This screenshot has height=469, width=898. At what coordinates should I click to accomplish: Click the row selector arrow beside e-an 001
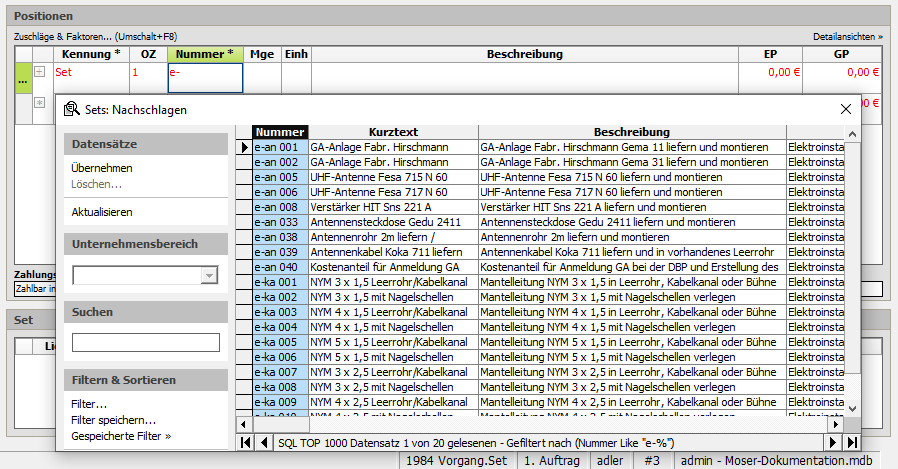pyautogui.click(x=244, y=147)
